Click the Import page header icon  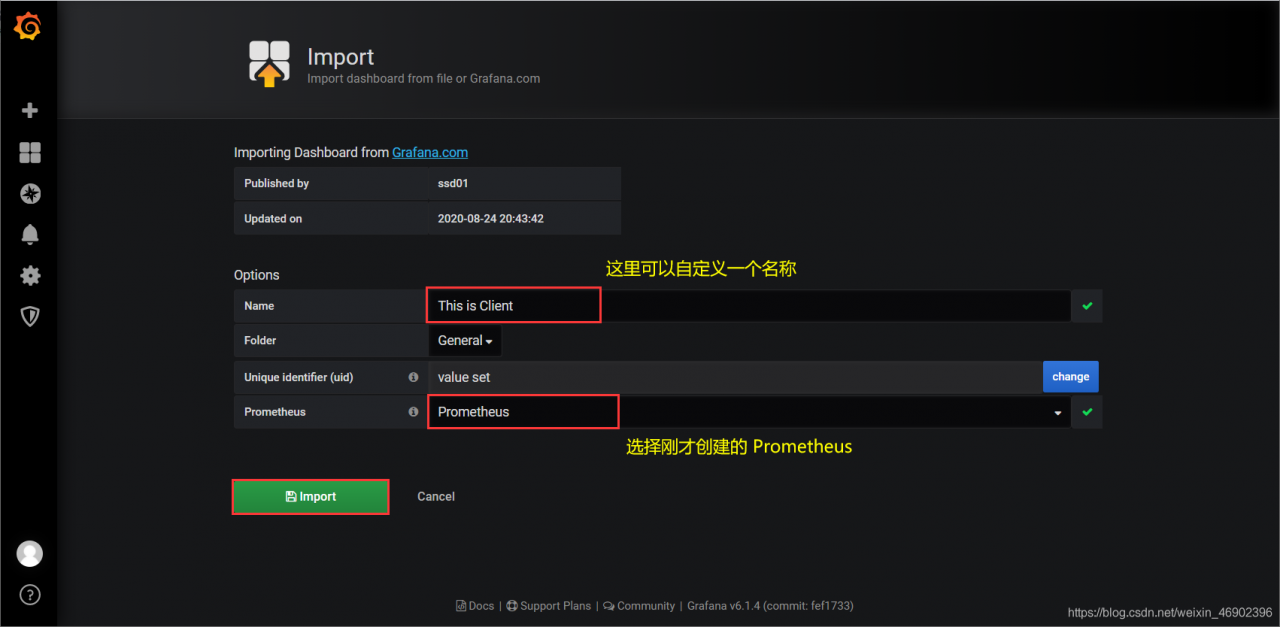coord(269,64)
